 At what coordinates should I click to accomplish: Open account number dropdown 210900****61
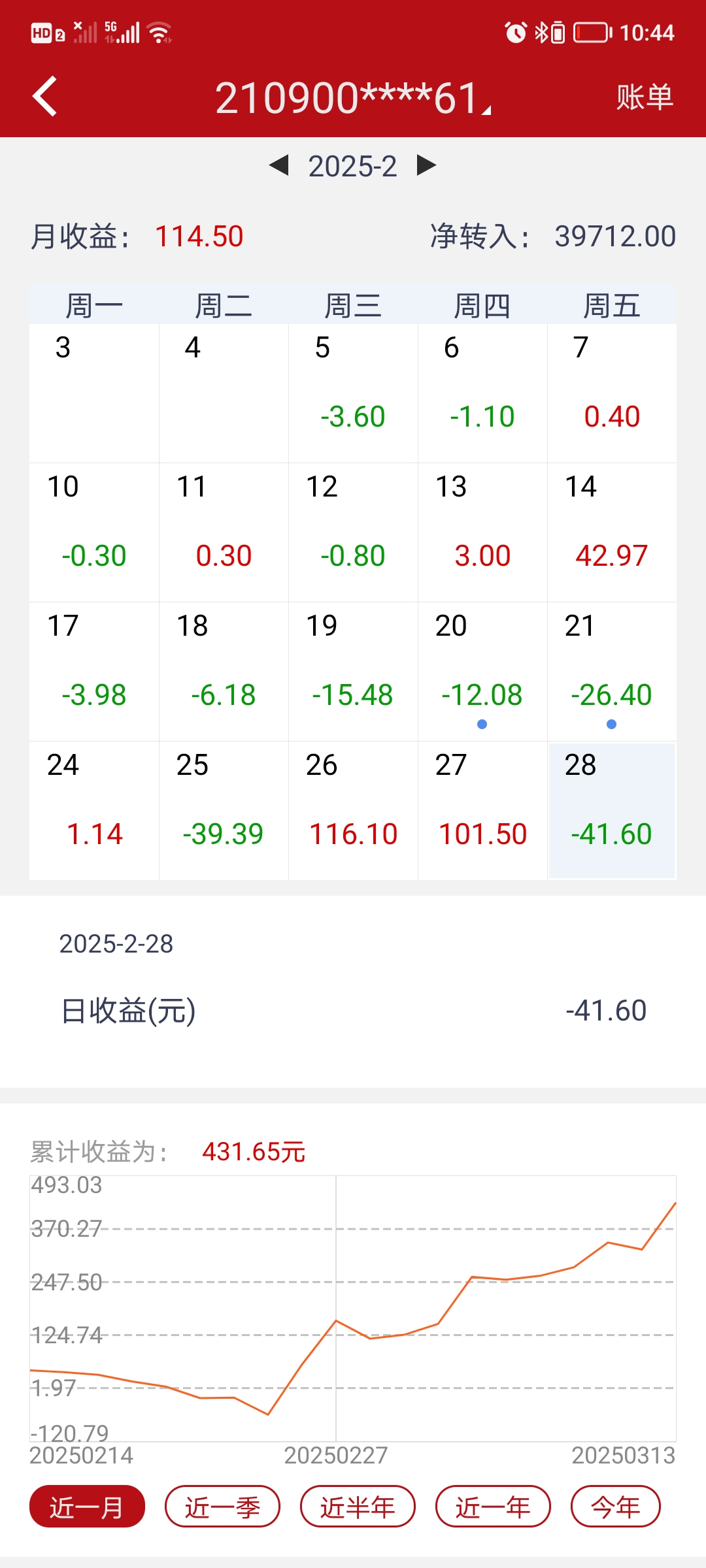pyautogui.click(x=353, y=98)
